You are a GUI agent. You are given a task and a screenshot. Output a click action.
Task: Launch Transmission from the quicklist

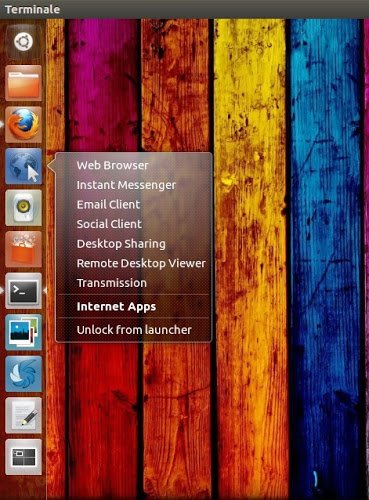[112, 283]
